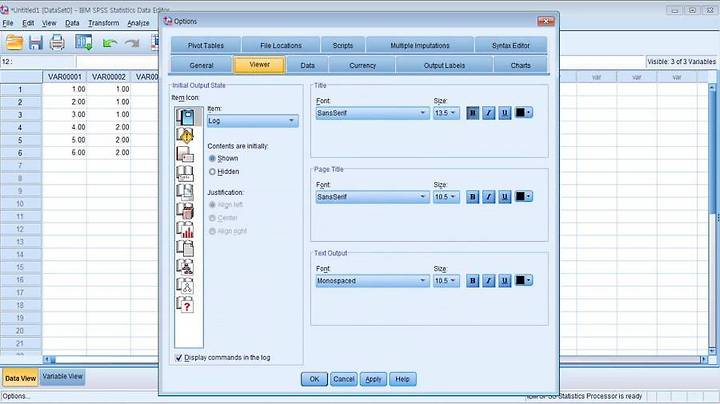
Task: Toggle Underline for the Text Output font
Action: click(505, 281)
